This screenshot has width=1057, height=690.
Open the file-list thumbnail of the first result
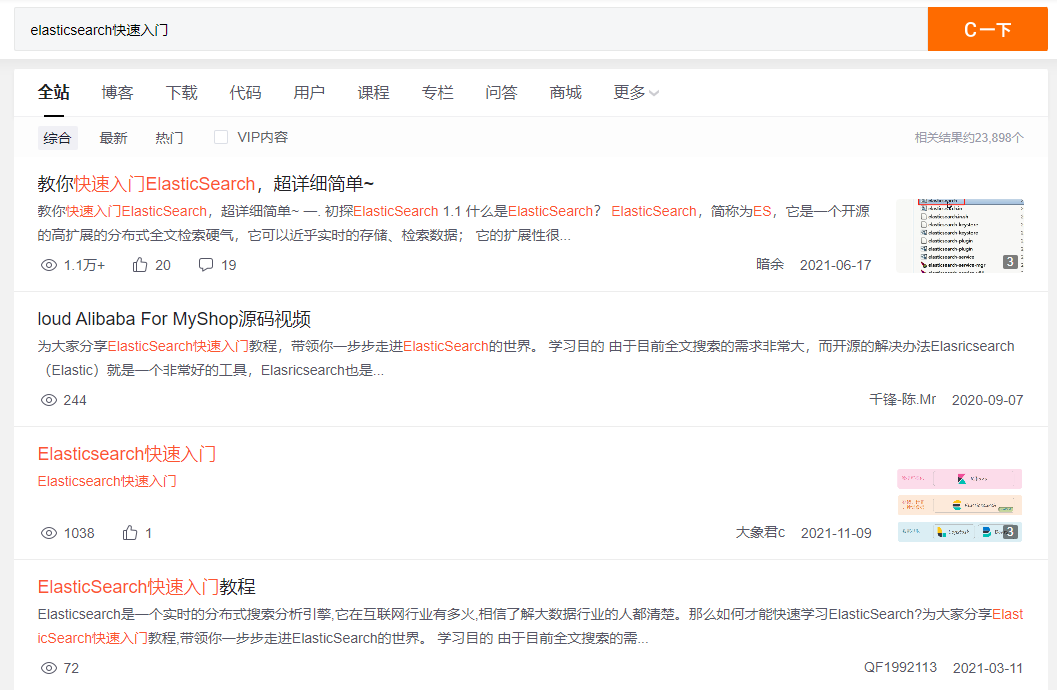click(960, 235)
